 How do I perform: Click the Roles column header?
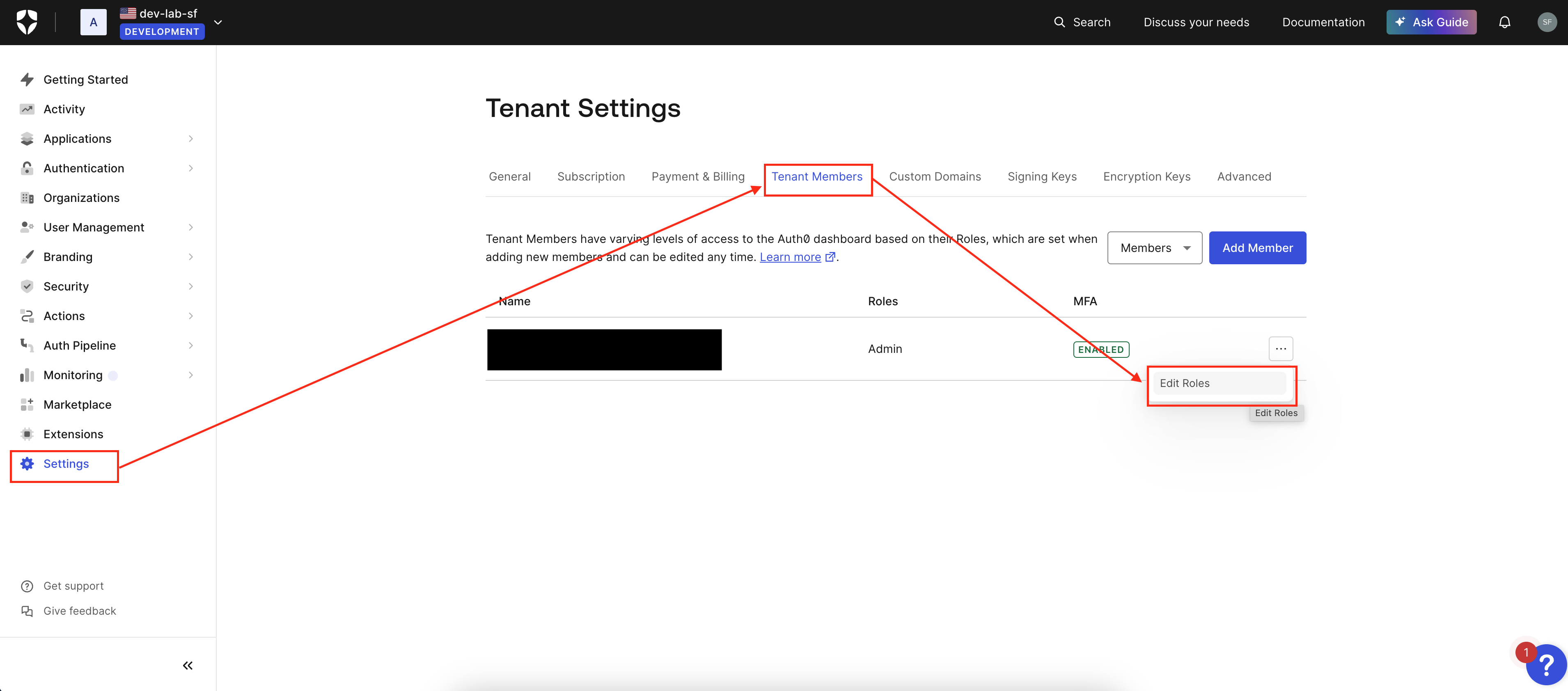(x=883, y=301)
